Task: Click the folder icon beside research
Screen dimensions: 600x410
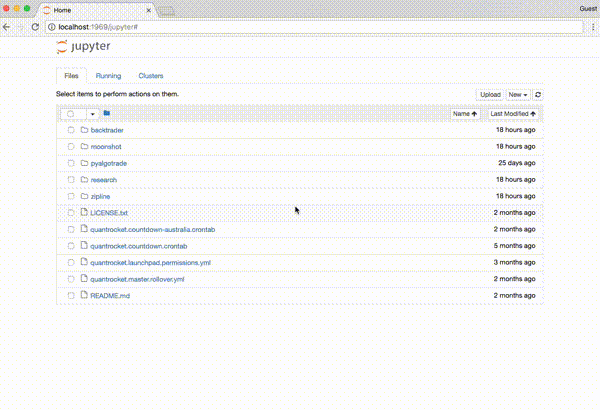Action: (84, 180)
